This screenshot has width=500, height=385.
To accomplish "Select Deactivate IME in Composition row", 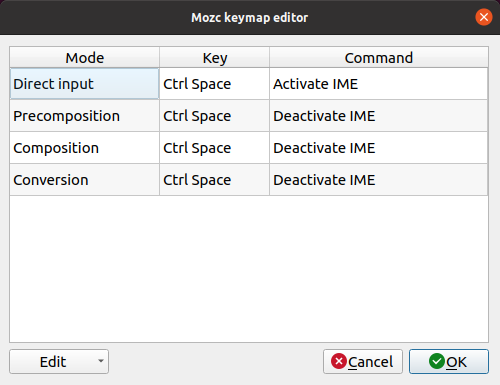I will click(x=379, y=148).
